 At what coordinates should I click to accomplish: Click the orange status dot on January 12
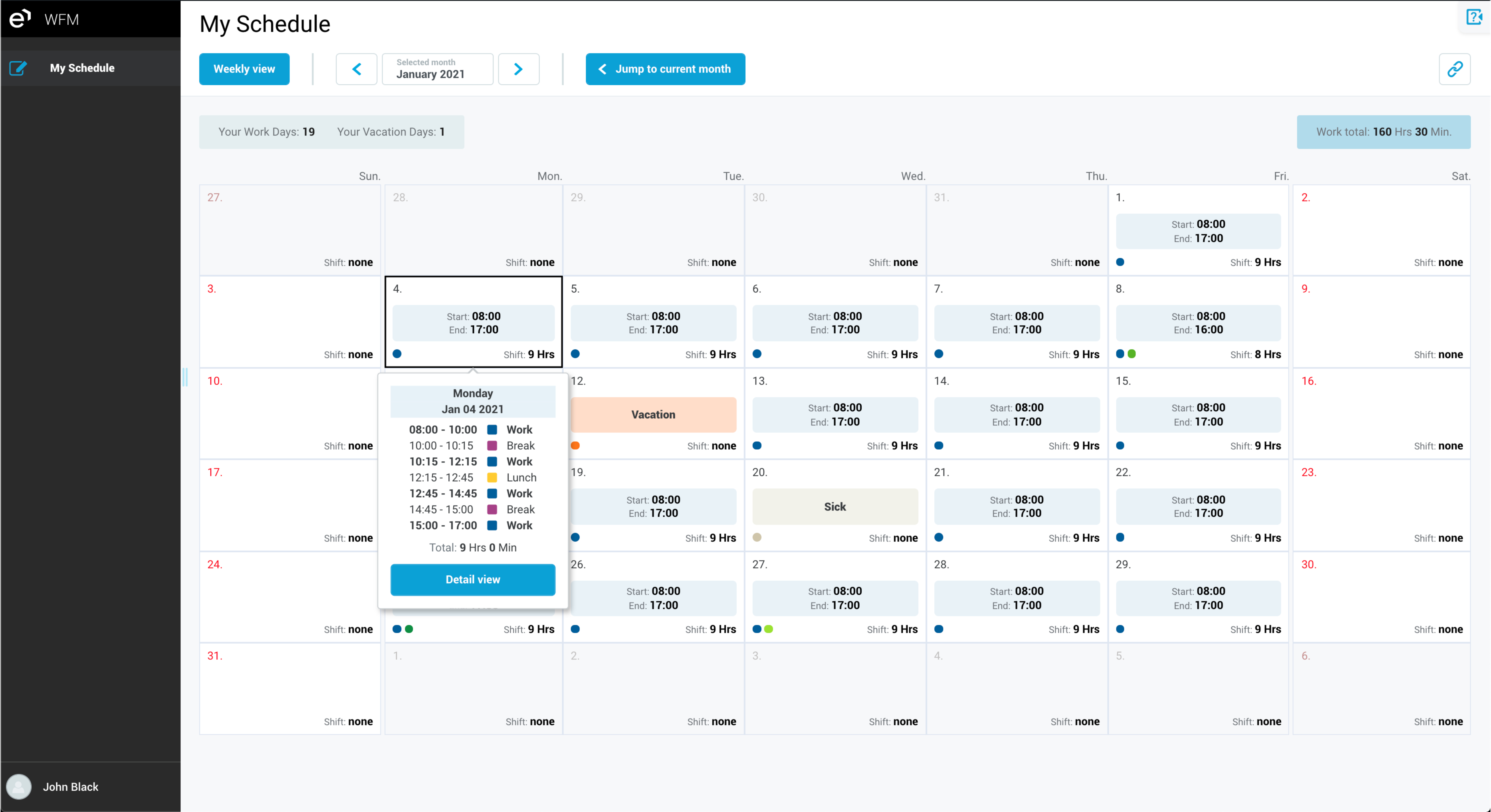click(x=575, y=446)
